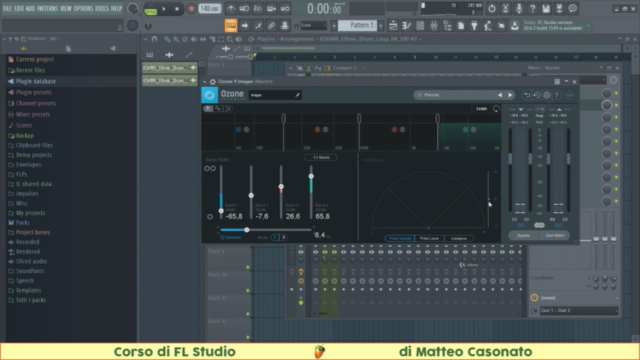Viewport: 640px width, 360px height.
Task: Open the Ozone undo history icon
Action: (537, 95)
